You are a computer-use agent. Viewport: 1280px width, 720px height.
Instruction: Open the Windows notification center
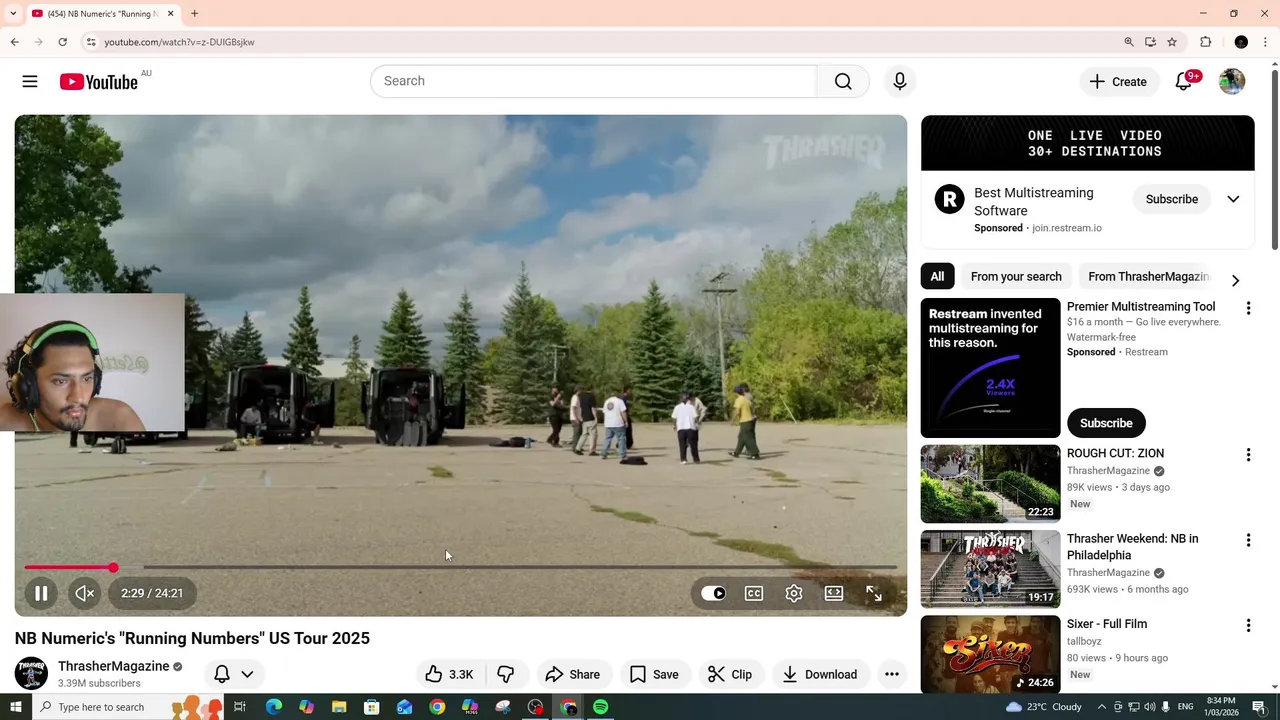coord(1259,707)
